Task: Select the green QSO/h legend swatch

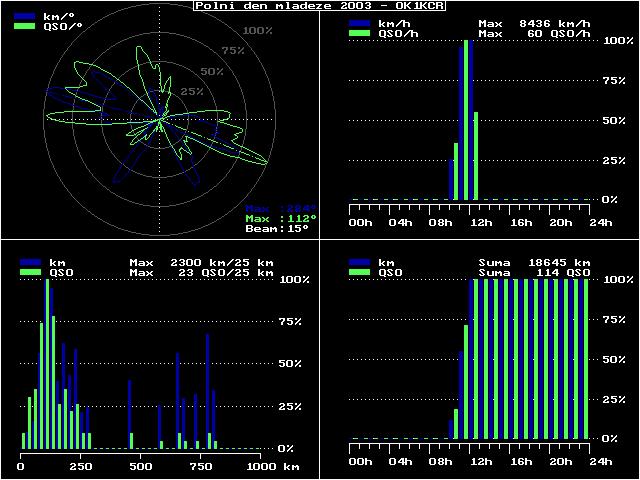Action: pyautogui.click(x=359, y=33)
